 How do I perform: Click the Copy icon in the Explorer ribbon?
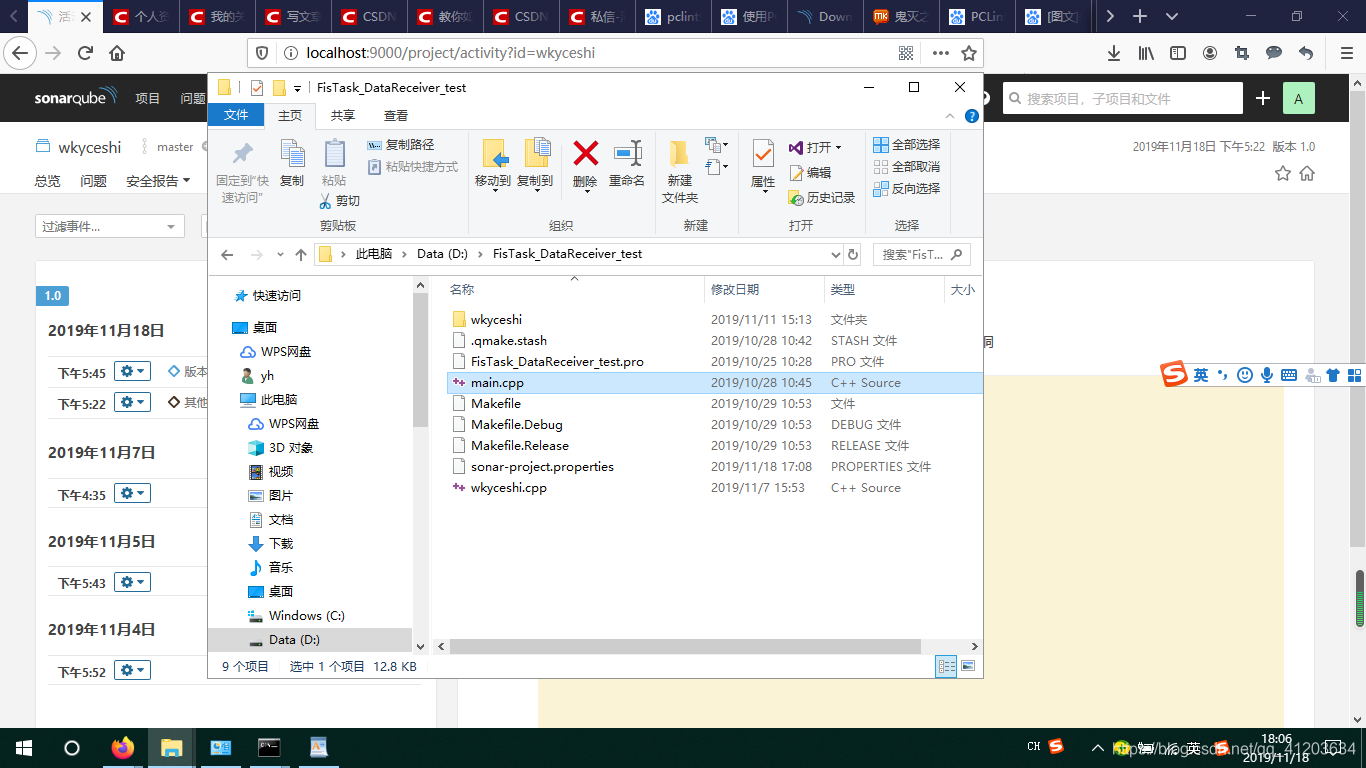pyautogui.click(x=292, y=154)
